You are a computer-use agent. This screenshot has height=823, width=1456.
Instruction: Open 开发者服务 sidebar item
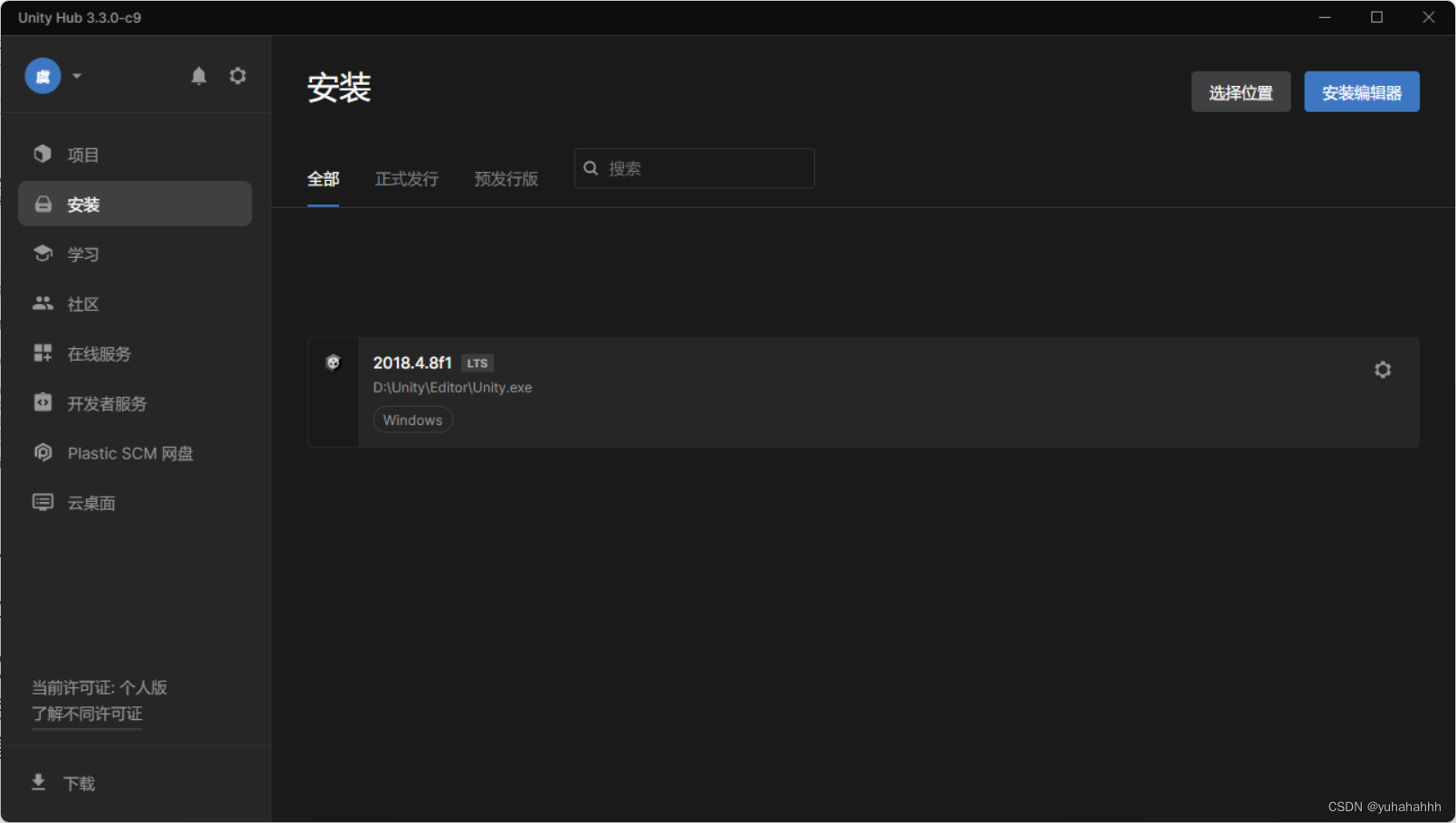point(135,403)
